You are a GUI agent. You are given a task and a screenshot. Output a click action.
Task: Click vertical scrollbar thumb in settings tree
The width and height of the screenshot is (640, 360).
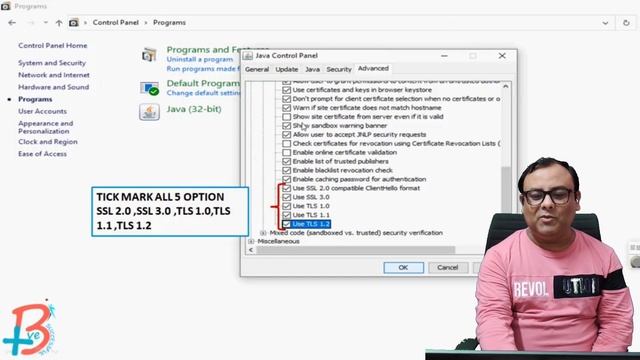506,189
